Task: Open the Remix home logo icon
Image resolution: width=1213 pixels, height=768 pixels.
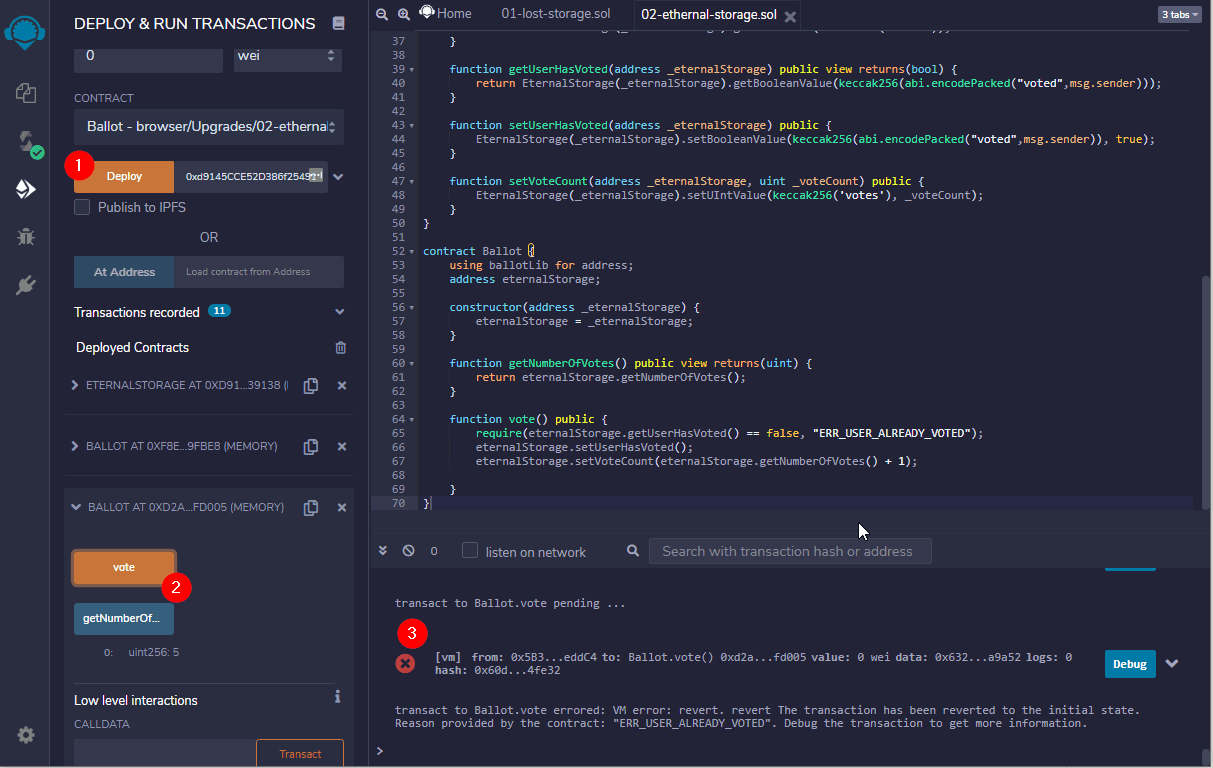Action: 25,31
